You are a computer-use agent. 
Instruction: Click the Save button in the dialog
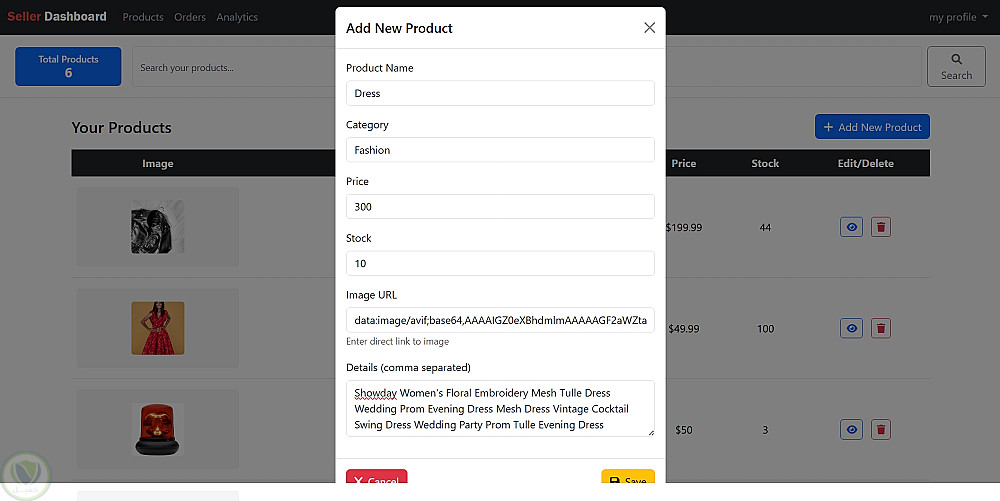point(628,481)
